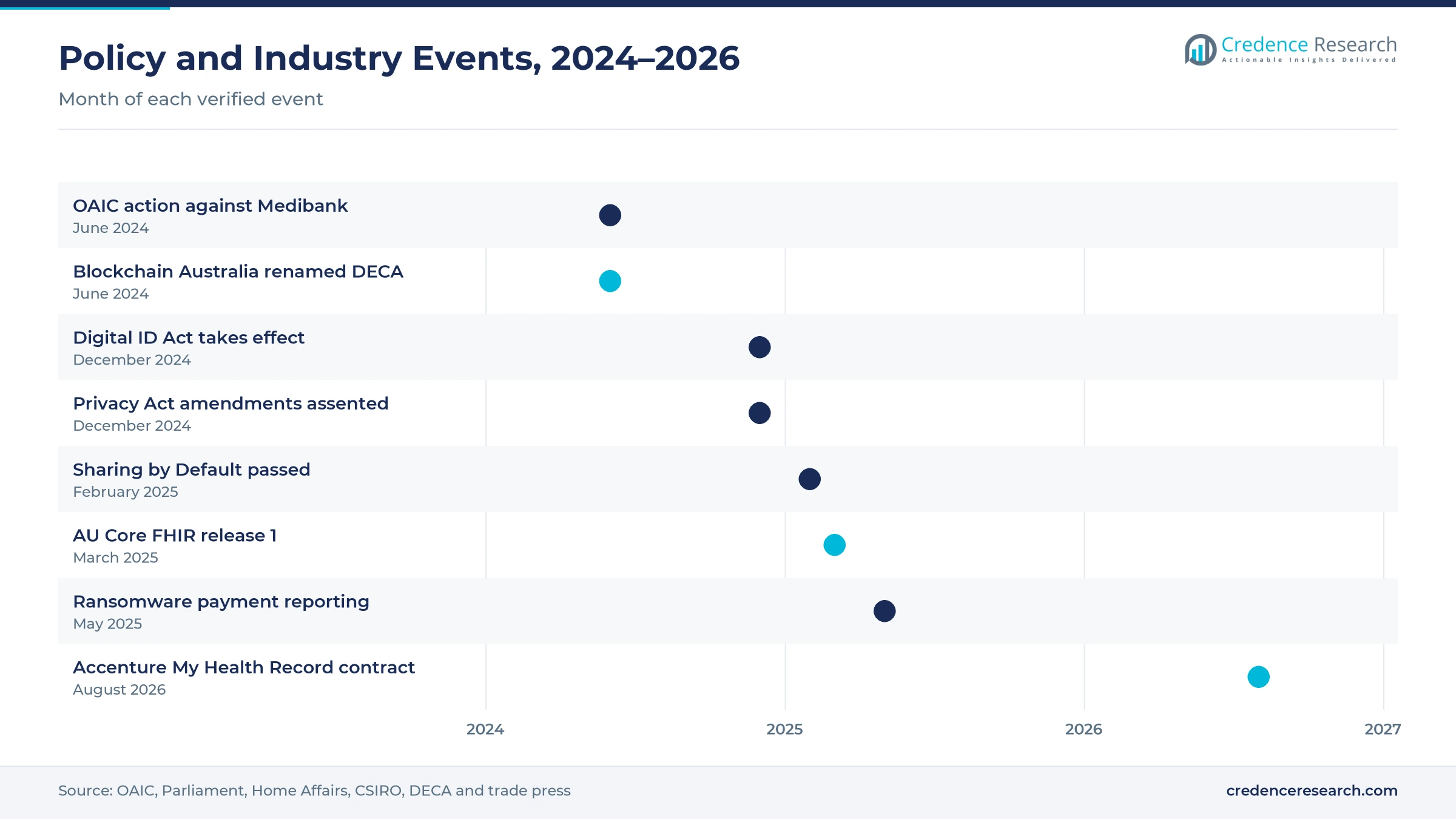
Task: Open the credenceresearch.com link
Action: click(1312, 790)
